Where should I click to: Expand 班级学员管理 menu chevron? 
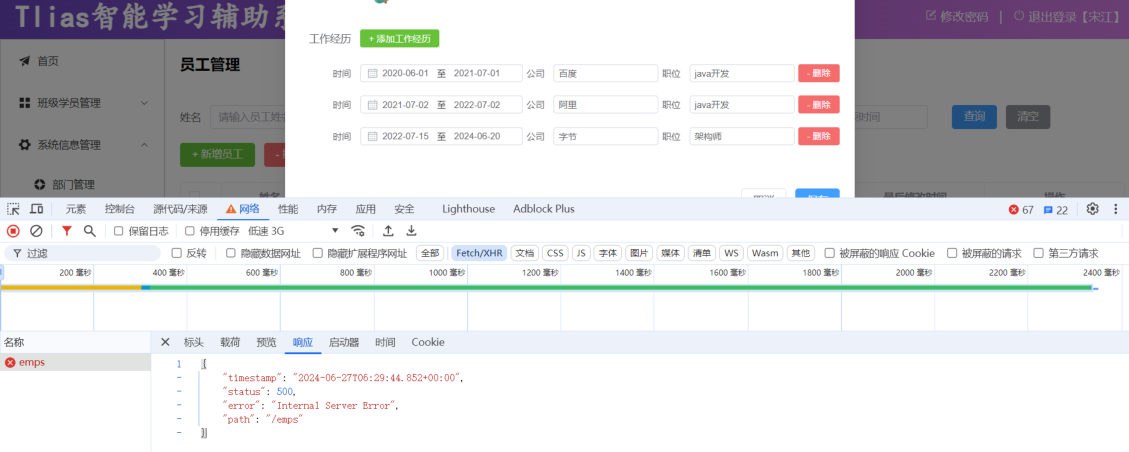click(144, 103)
